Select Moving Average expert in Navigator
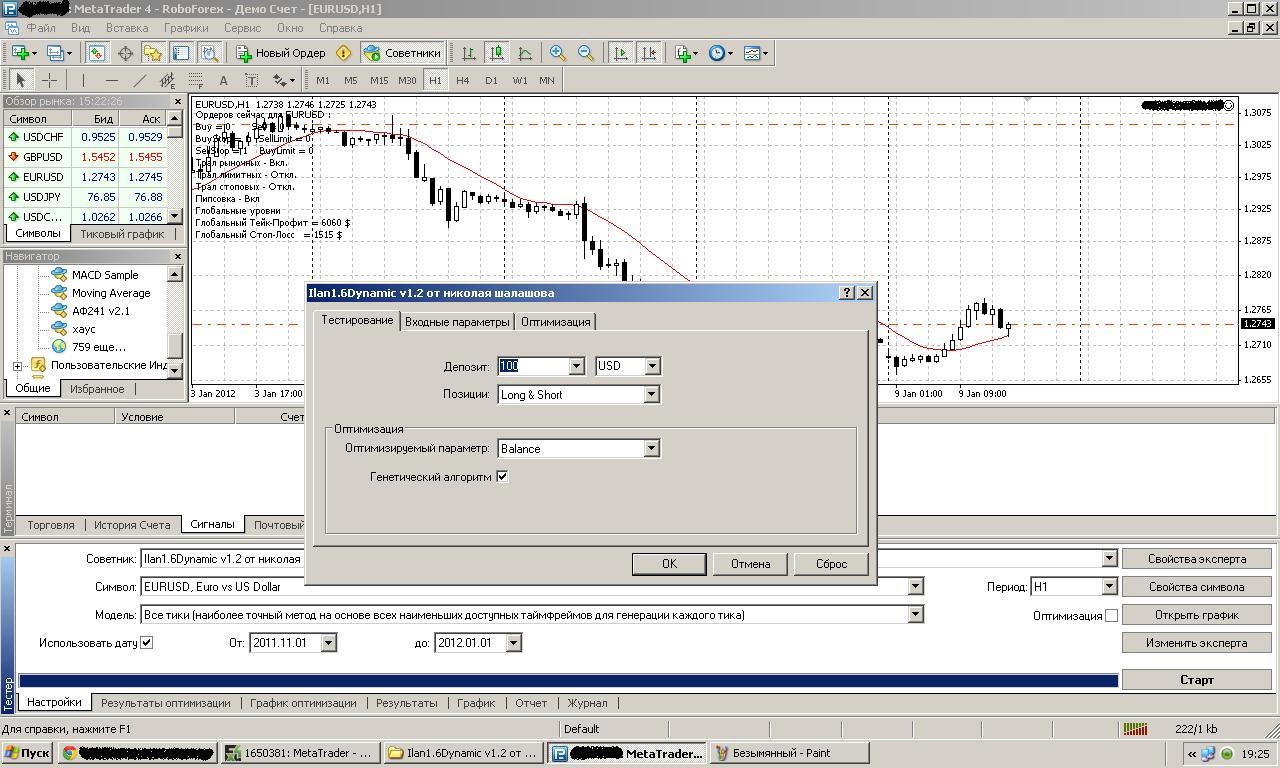Image resolution: width=1280 pixels, height=768 pixels. [x=111, y=293]
